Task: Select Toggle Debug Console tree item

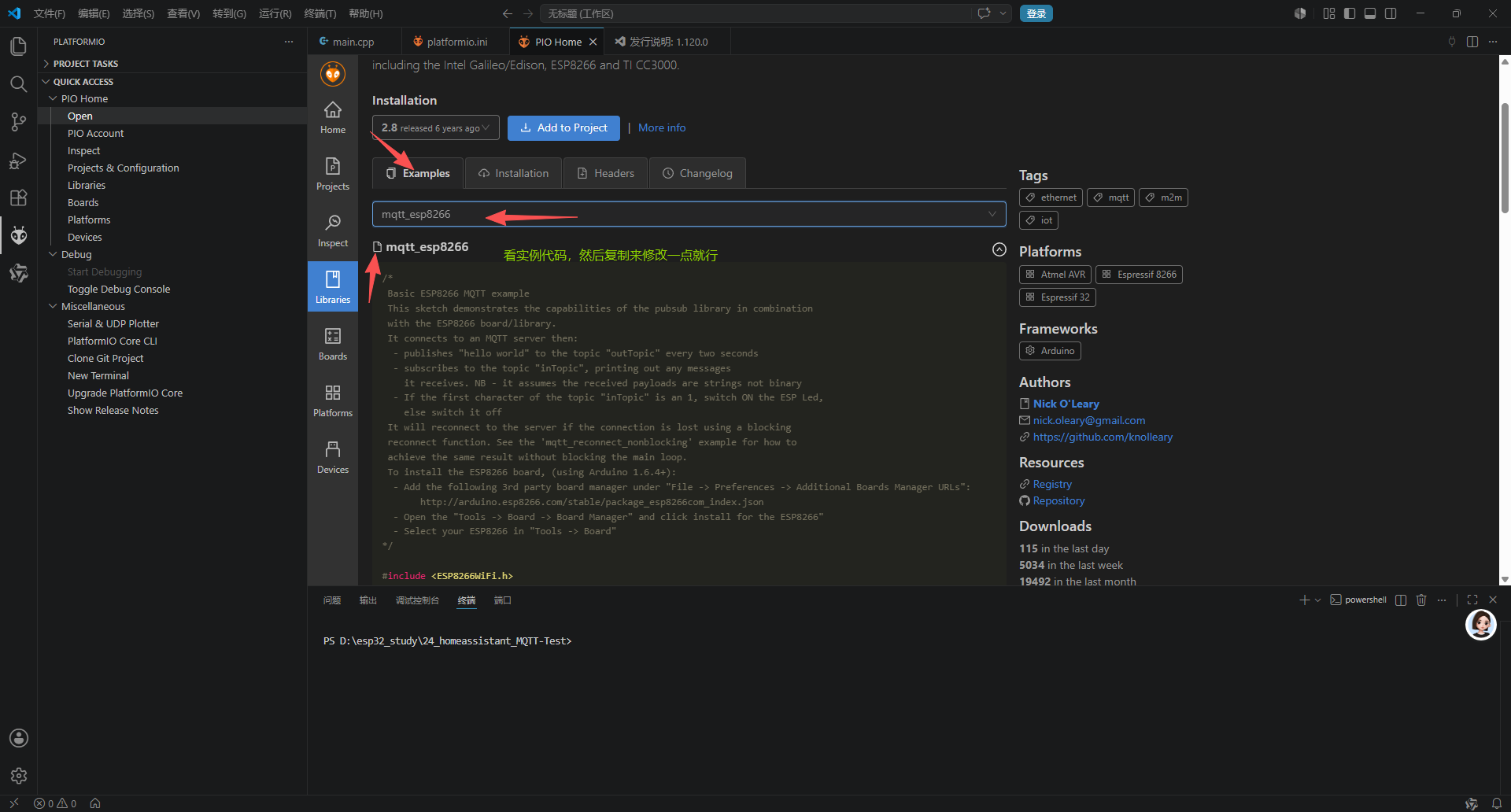Action: pos(119,290)
